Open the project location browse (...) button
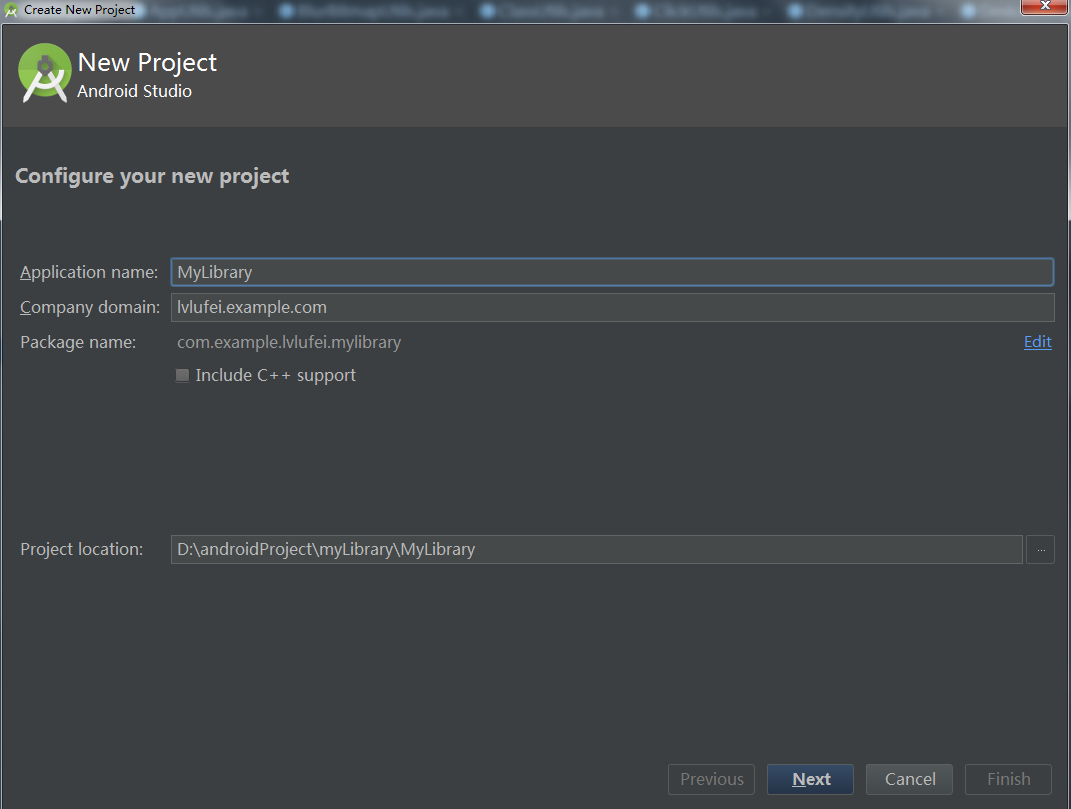Viewport: 1071px width, 809px height. click(1040, 549)
